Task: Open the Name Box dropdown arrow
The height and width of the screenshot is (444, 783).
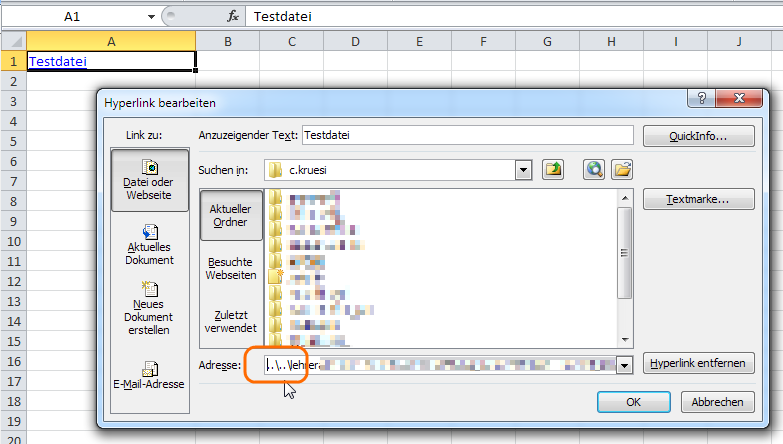Action: point(151,17)
